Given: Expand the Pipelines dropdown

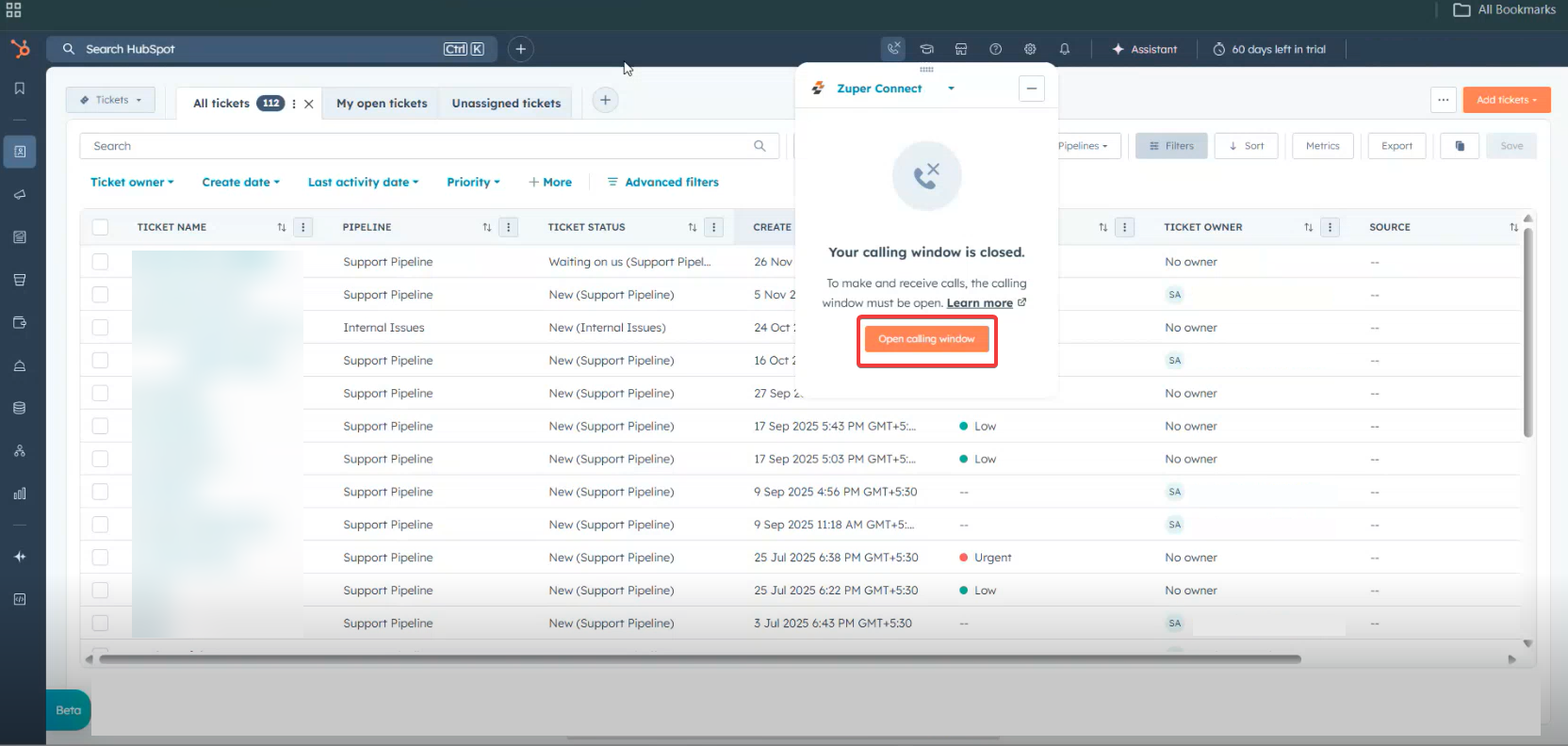Looking at the screenshot, I should pyautogui.click(x=1083, y=146).
